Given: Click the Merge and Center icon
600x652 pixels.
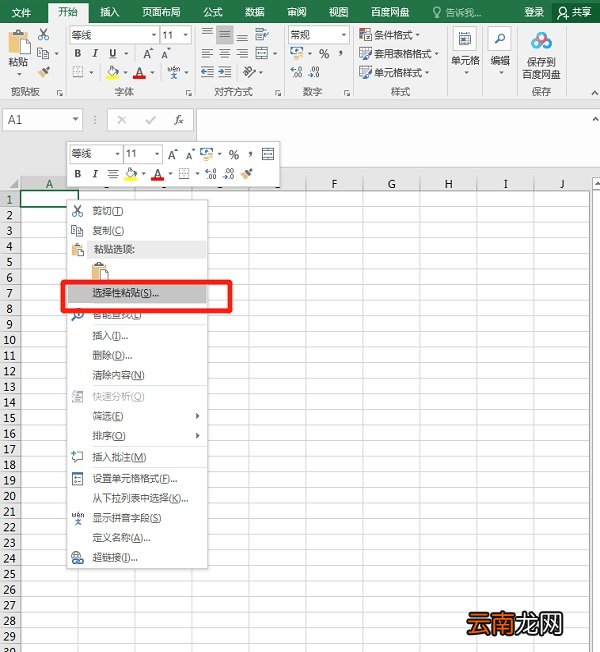Looking at the screenshot, I should click(262, 53).
